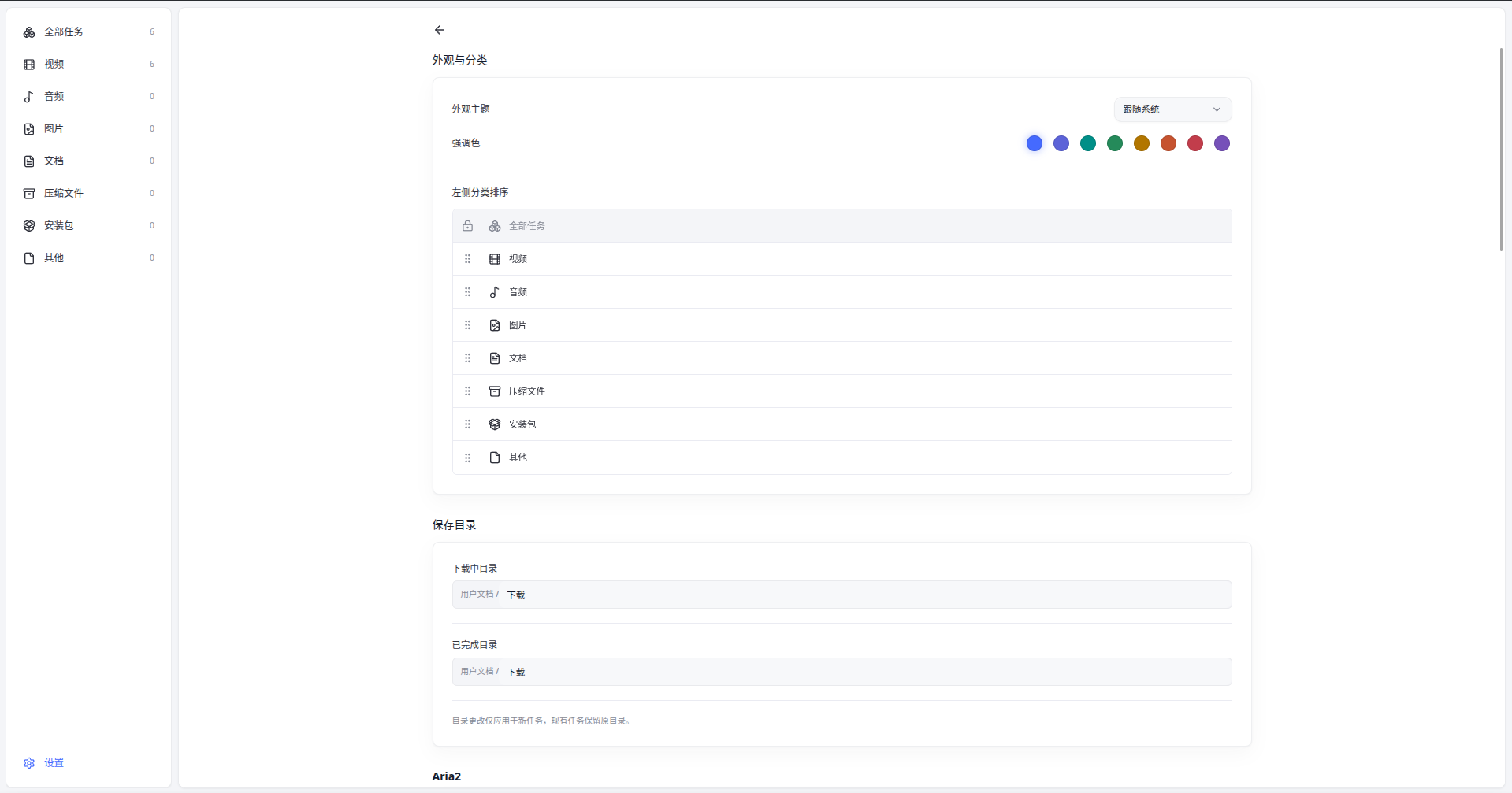Click the drag handle of 音频 row
This screenshot has height=793, width=1512.
point(468,292)
